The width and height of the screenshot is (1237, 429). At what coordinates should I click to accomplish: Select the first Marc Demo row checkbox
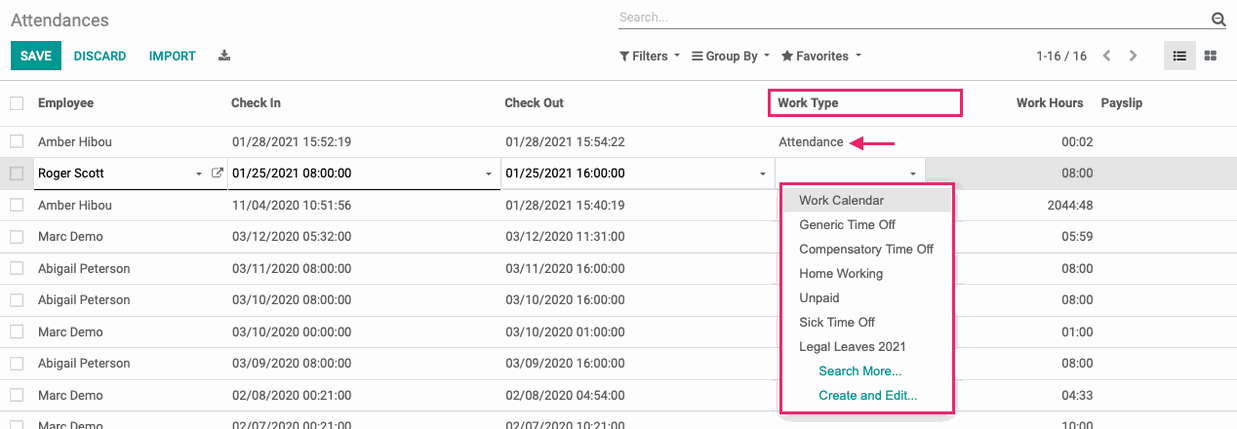[16, 237]
